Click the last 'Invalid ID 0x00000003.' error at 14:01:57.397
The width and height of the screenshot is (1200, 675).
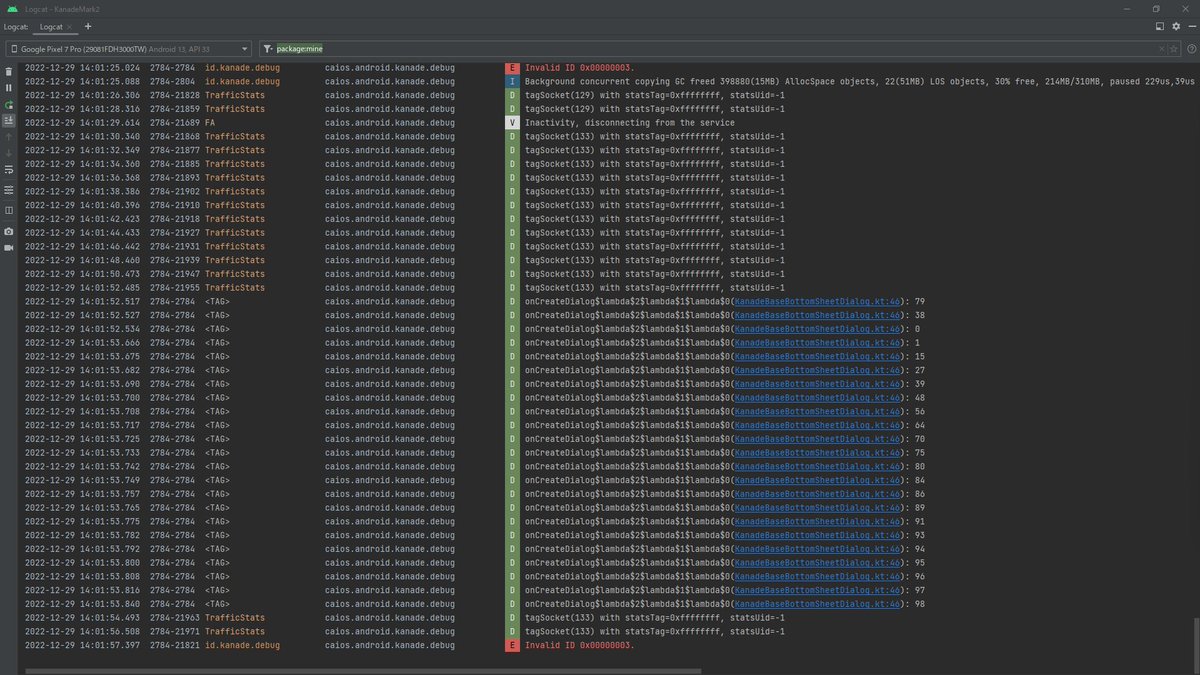[x=579, y=646]
